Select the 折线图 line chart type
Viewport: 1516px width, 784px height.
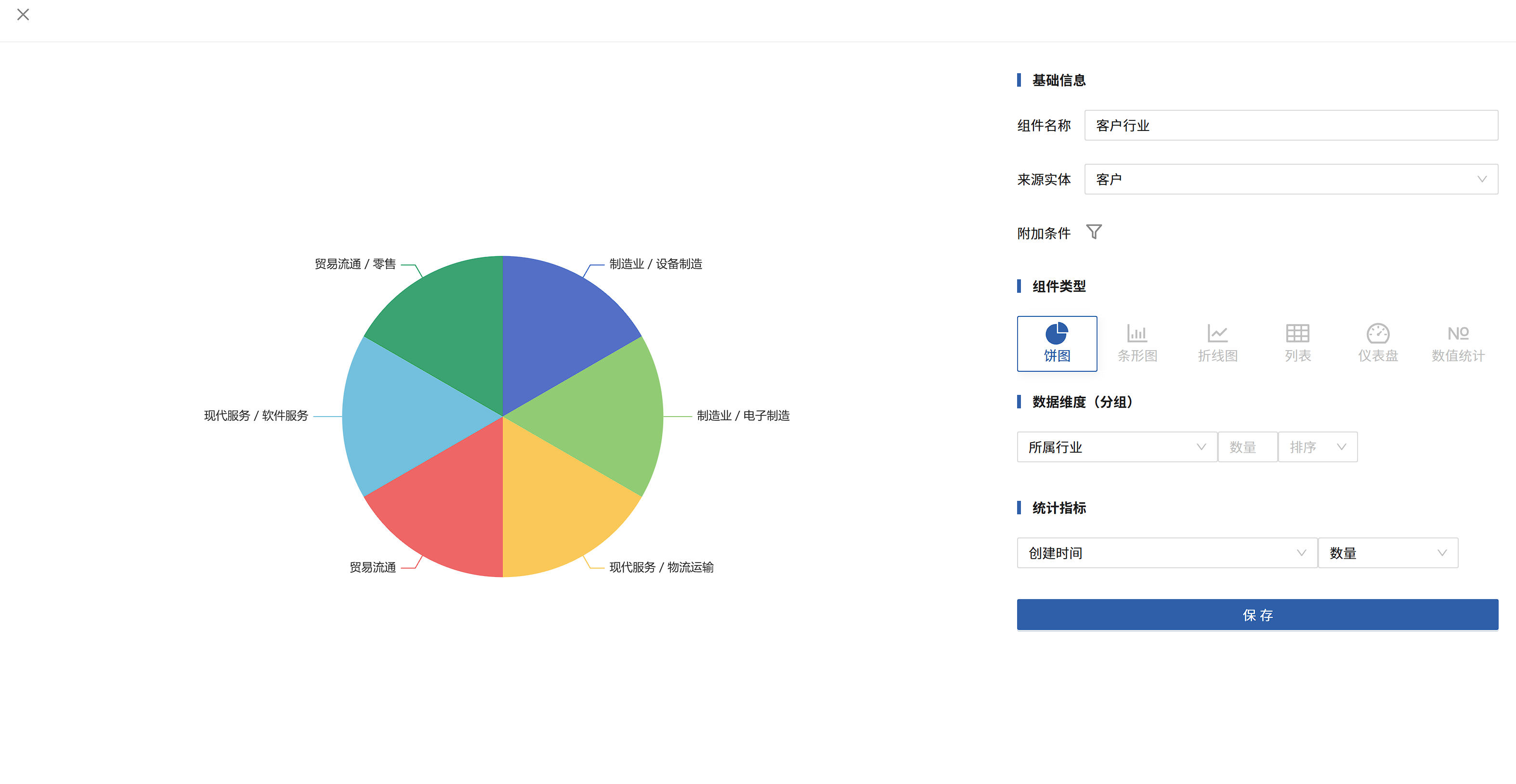(1217, 344)
